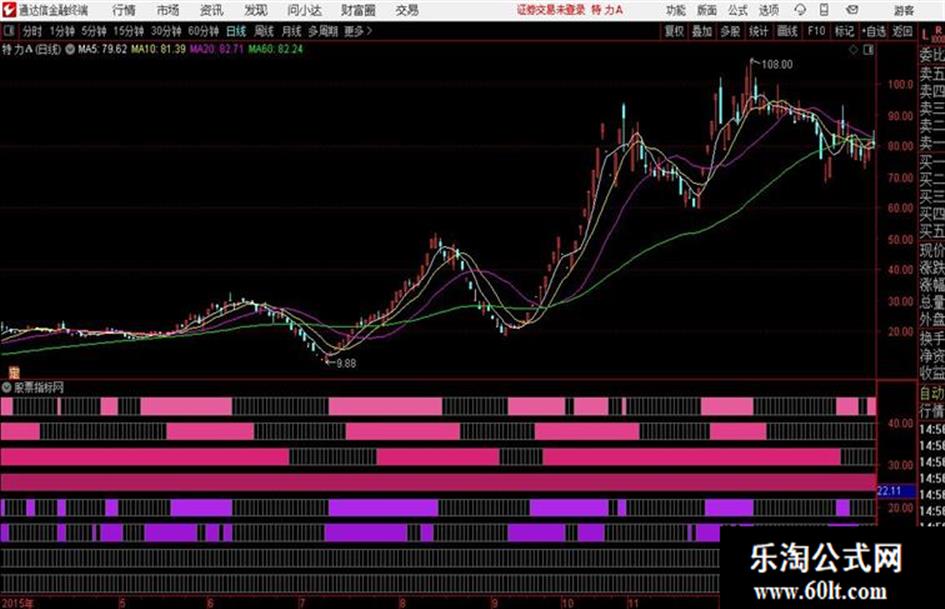Image resolution: width=945 pixels, height=609 pixels.
Task: Click the 2015年 time axis label
Action: point(17,603)
